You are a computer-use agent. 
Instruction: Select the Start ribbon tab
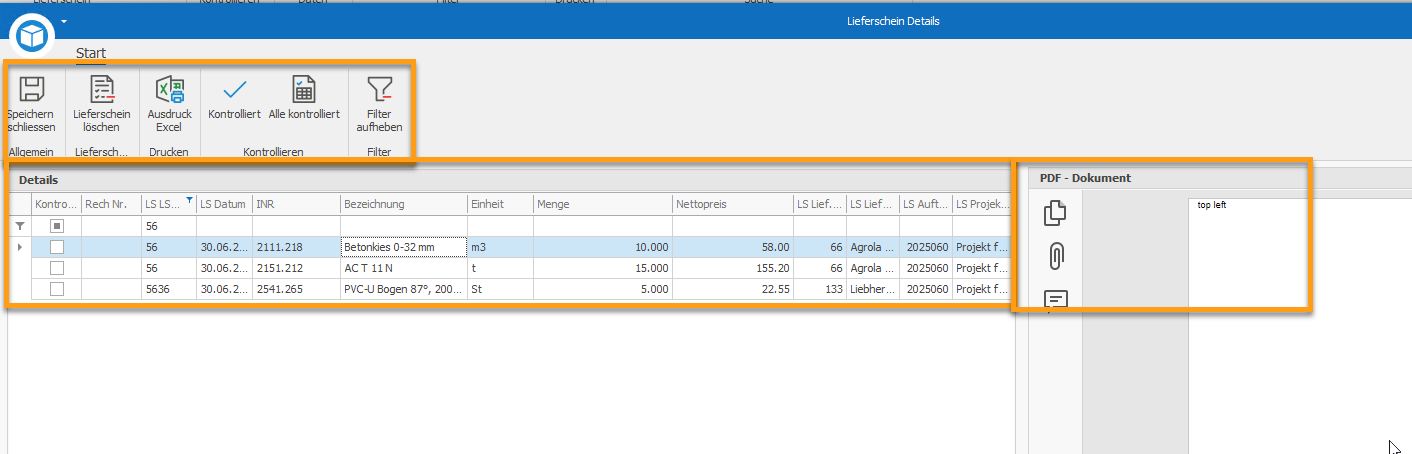click(91, 53)
